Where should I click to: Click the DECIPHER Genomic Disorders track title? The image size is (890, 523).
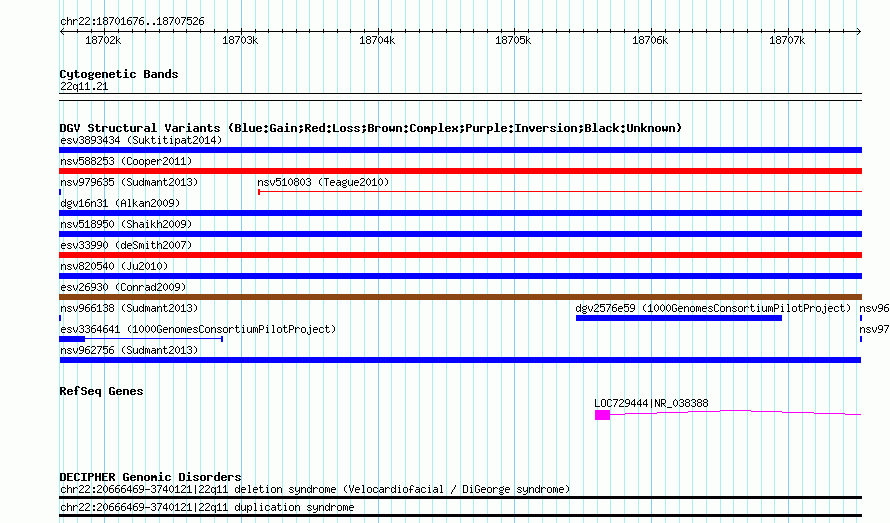click(150, 476)
